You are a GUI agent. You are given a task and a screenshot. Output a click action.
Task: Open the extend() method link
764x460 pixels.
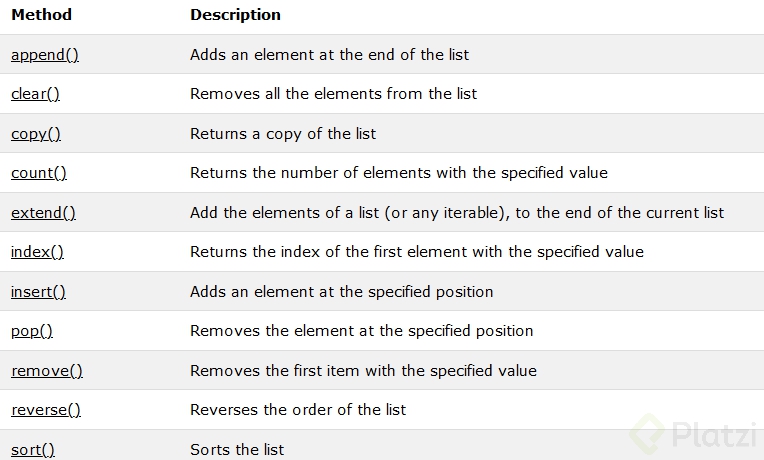[43, 213]
